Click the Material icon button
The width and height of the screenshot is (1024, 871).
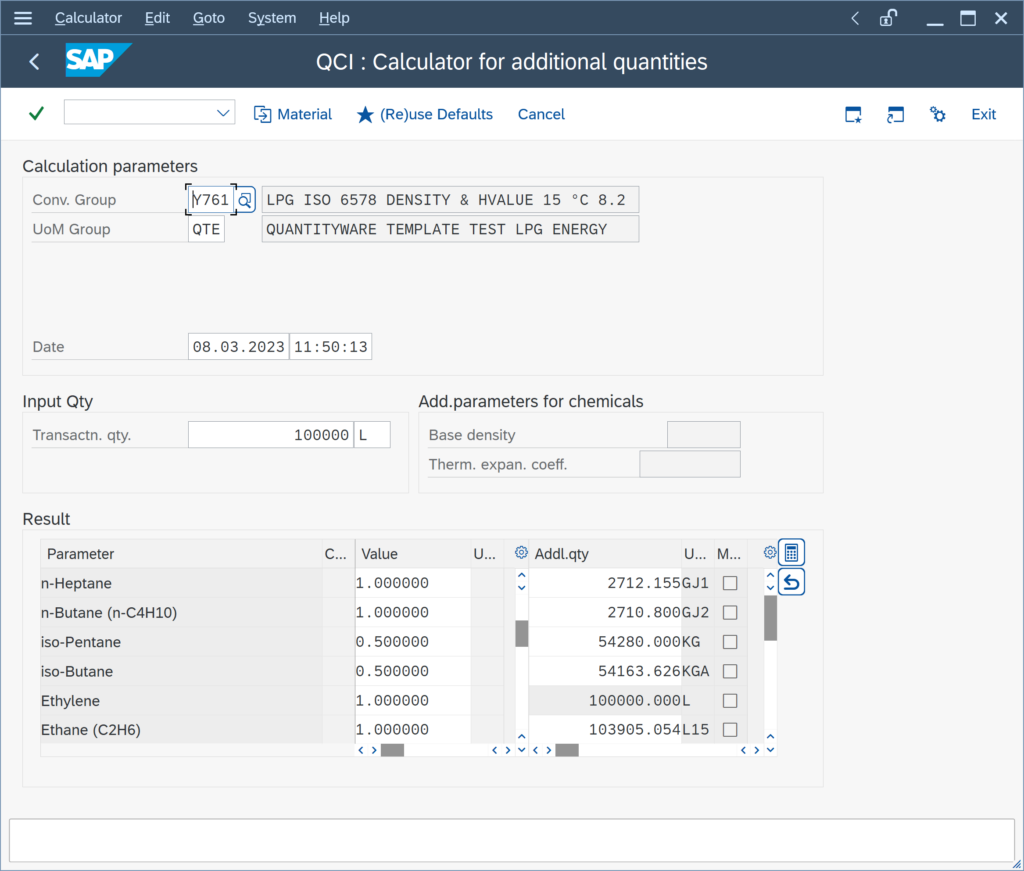[263, 114]
